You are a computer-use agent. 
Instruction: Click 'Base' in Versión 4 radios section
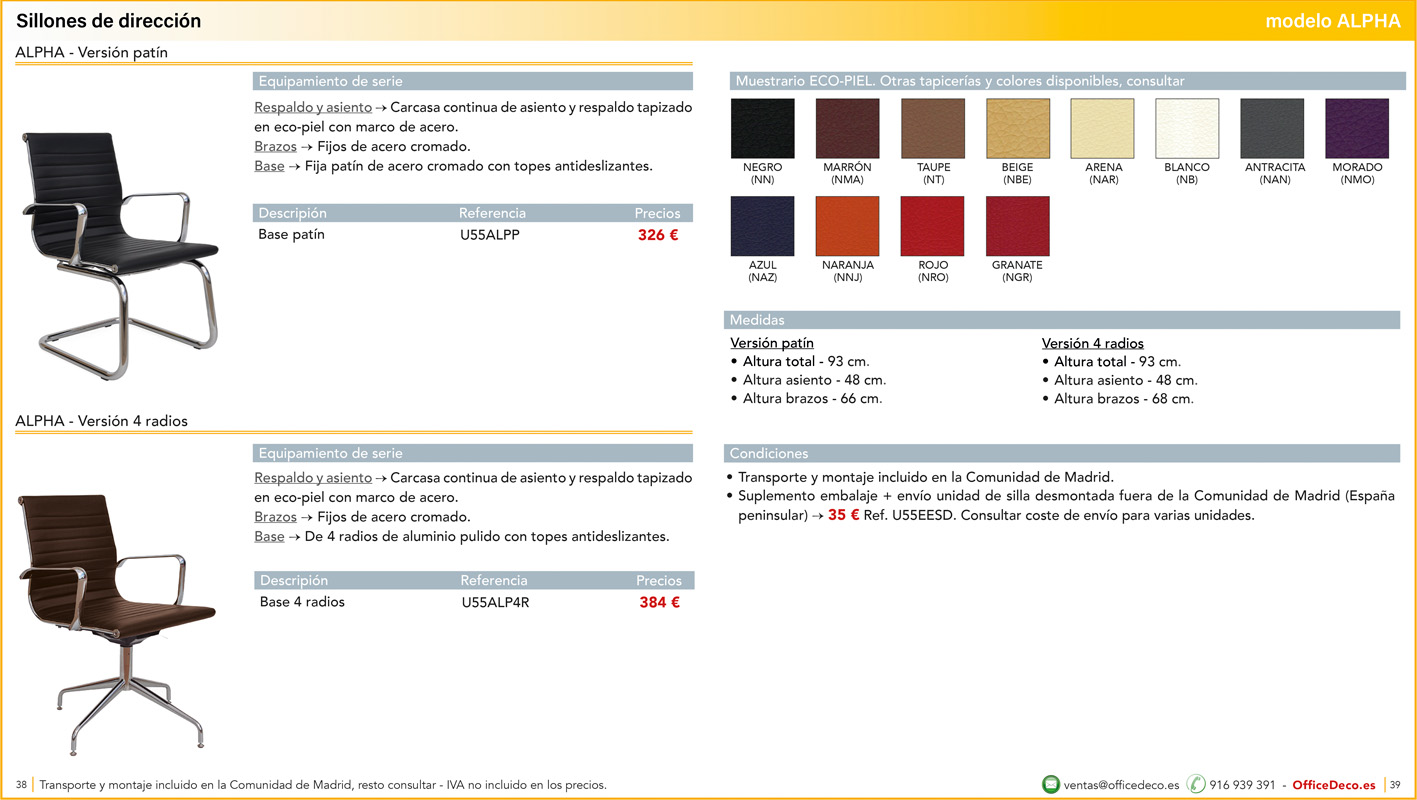pyautogui.click(x=269, y=536)
